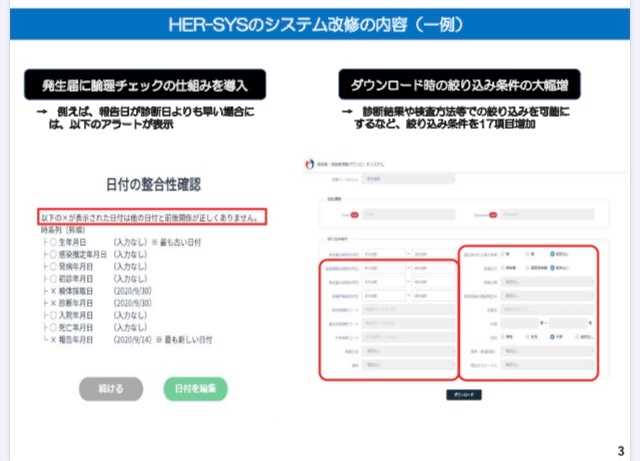Click the 最も新しい日付 note
This screenshot has height=461, width=640.
(184, 340)
